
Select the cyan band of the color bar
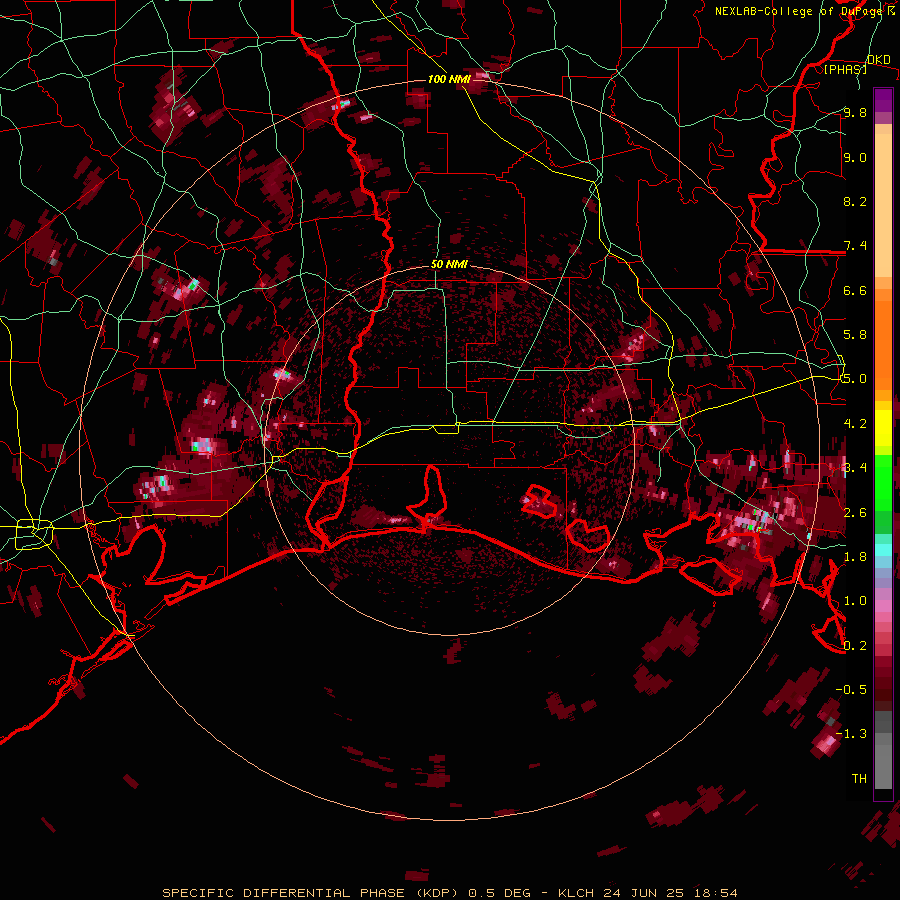pyautogui.click(x=883, y=550)
